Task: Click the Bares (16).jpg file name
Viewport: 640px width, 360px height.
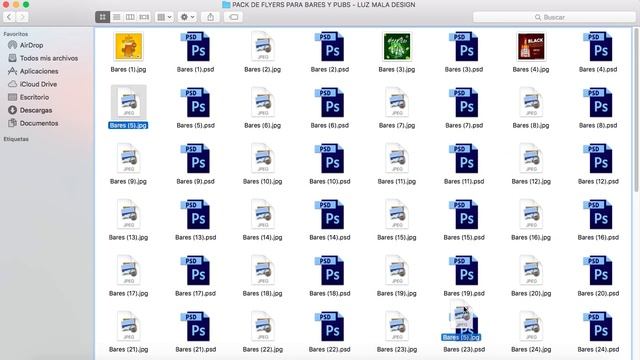Action: pyautogui.click(x=531, y=238)
